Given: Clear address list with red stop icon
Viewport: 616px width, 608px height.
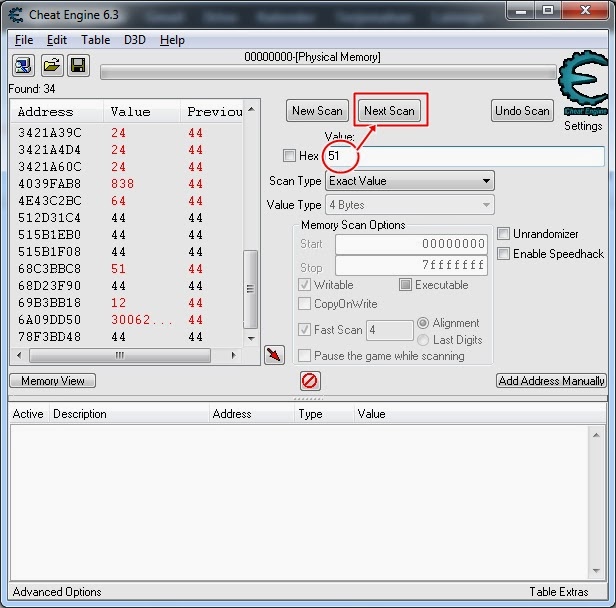Looking at the screenshot, I should 310,381.
